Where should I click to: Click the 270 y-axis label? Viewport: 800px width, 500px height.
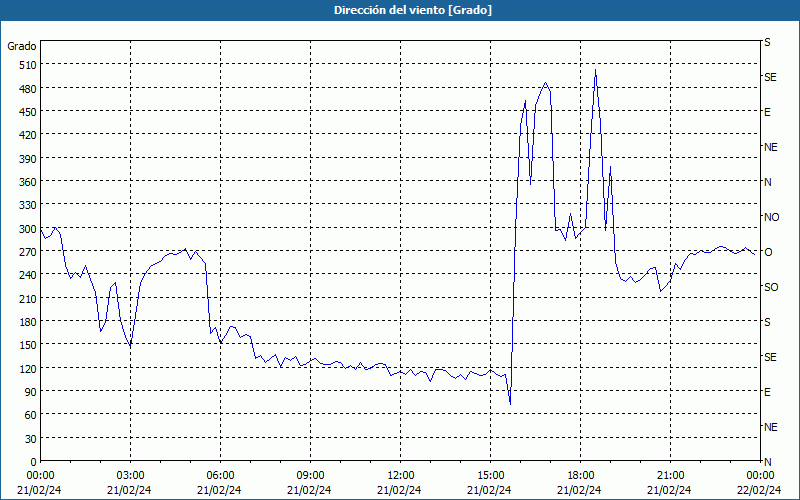pyautogui.click(x=28, y=252)
